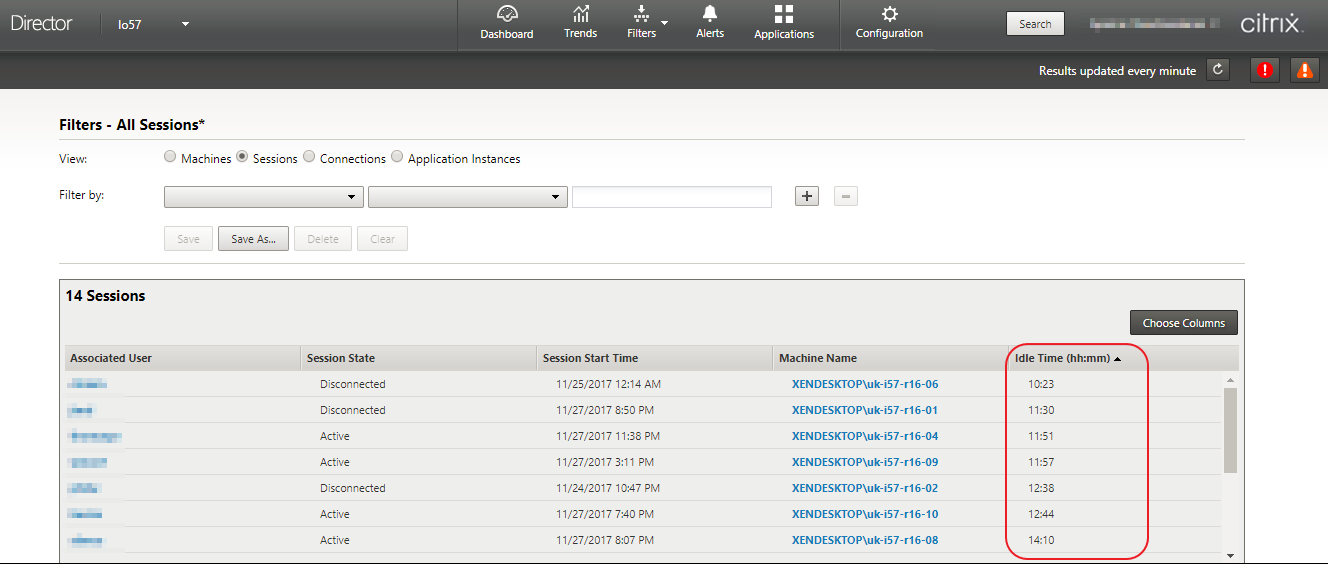This screenshot has height=564, width=1328.
Task: Add a filter condition with plus button
Action: pos(807,196)
